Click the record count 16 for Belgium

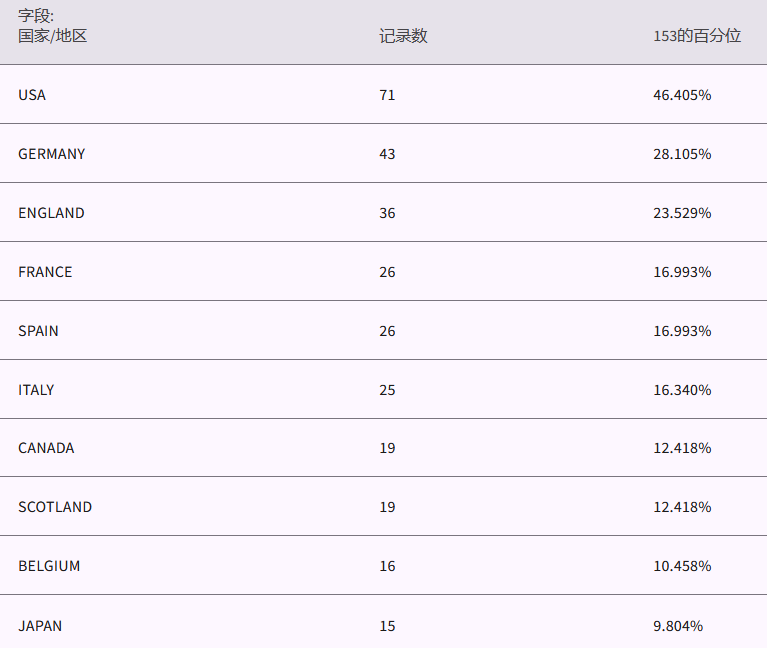(387, 566)
